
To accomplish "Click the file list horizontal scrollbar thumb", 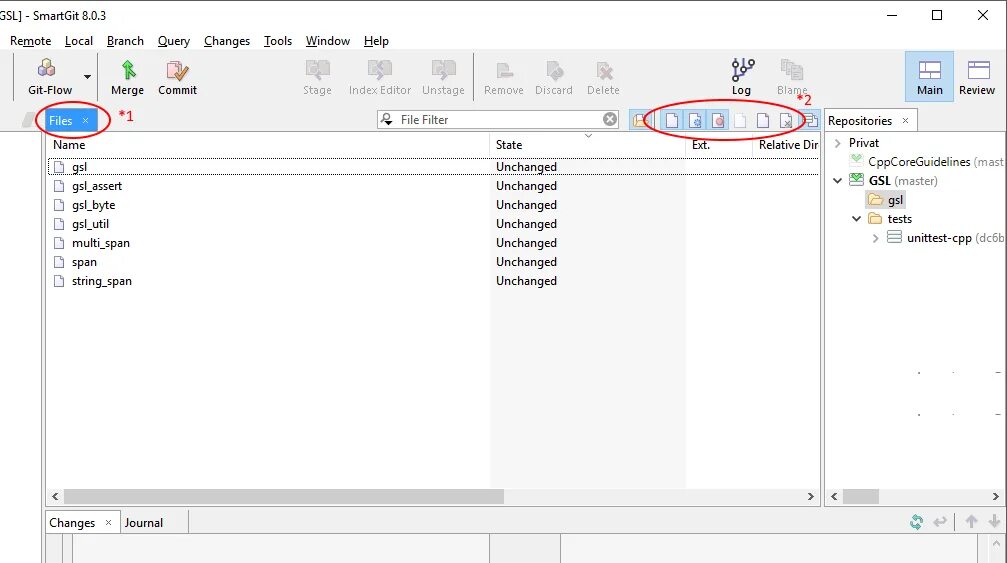I will click(x=283, y=496).
